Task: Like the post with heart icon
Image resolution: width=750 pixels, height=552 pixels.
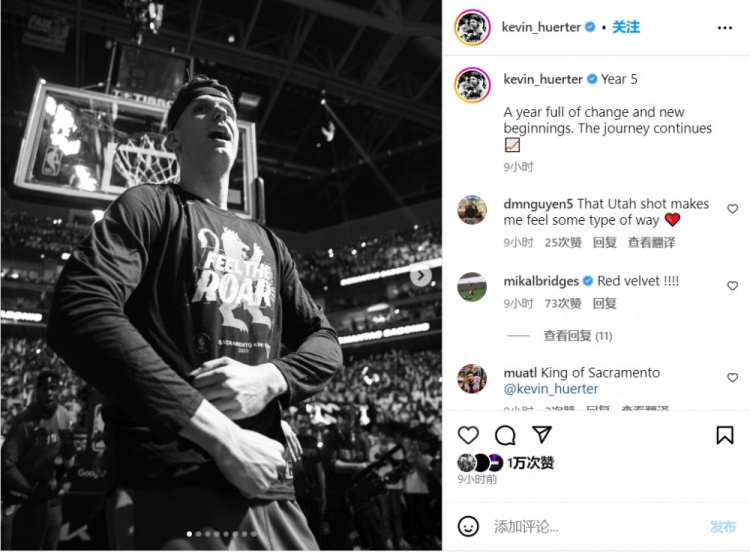Action: (x=468, y=435)
